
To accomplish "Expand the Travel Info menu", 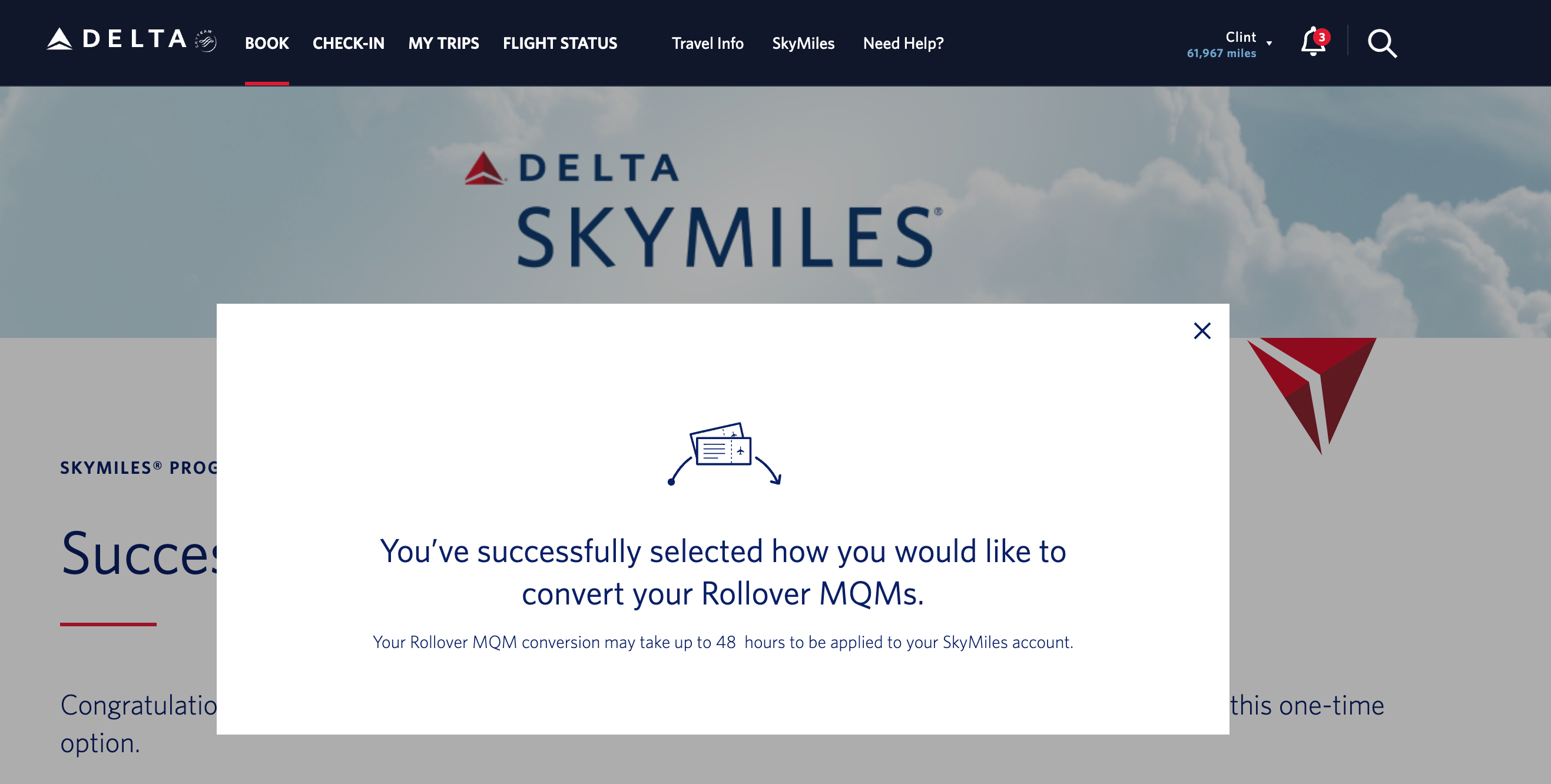I will click(x=707, y=44).
